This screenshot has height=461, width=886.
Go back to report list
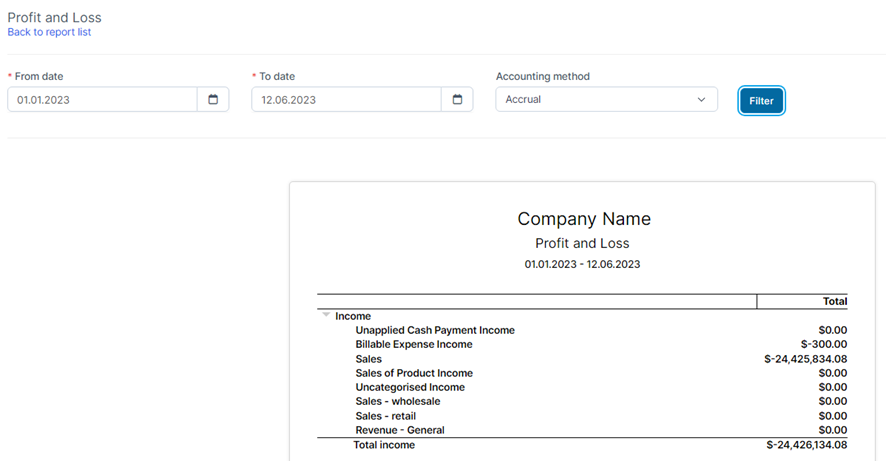click(49, 32)
